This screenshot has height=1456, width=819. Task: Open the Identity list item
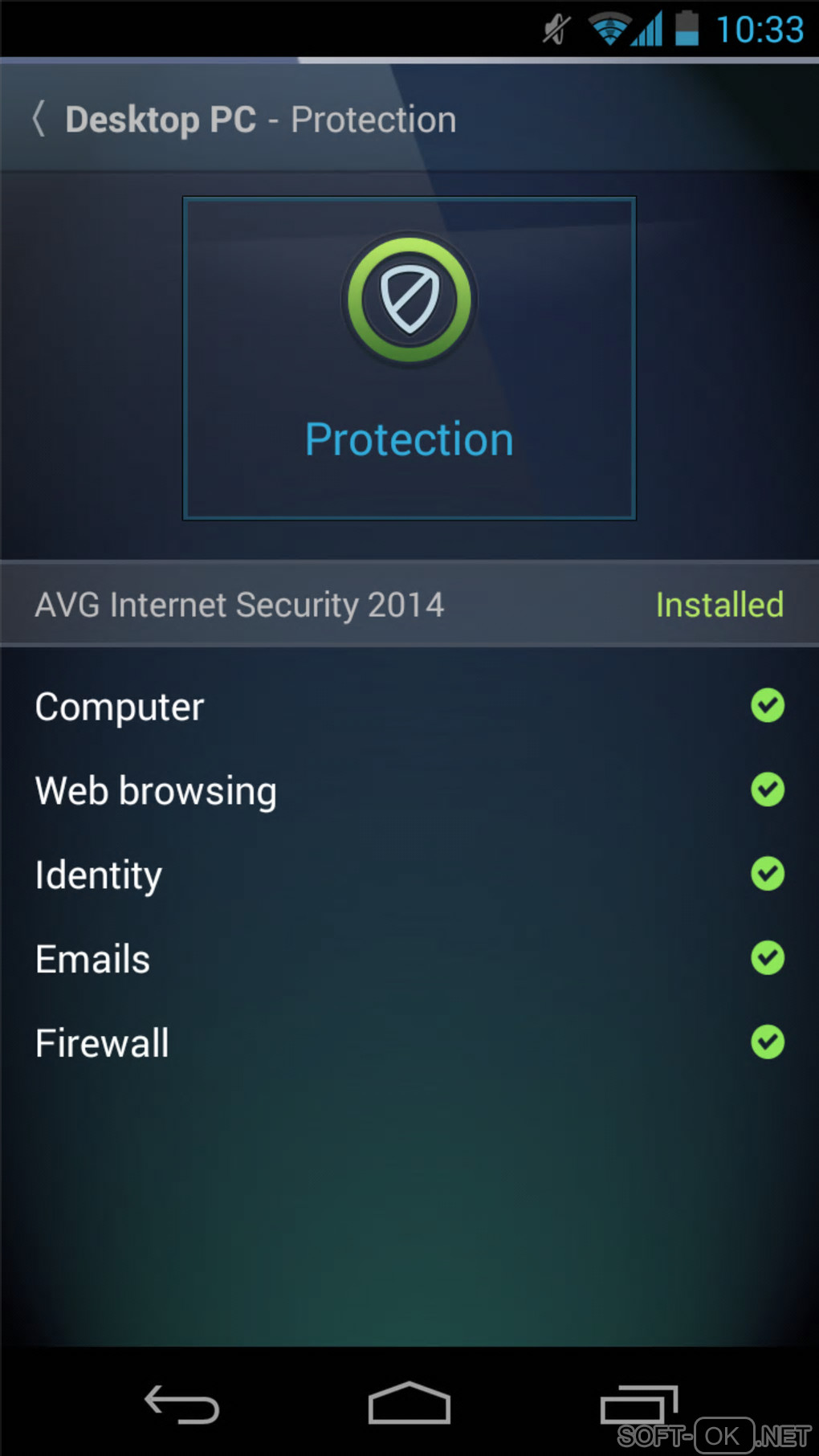point(99,875)
